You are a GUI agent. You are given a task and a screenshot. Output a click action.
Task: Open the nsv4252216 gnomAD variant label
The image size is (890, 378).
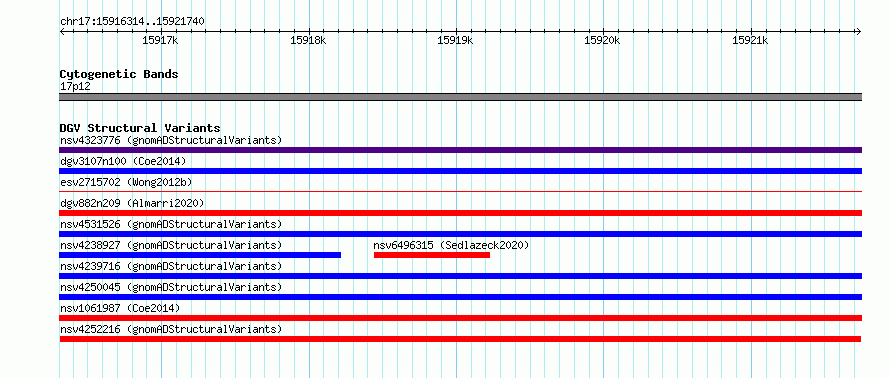[171, 329]
